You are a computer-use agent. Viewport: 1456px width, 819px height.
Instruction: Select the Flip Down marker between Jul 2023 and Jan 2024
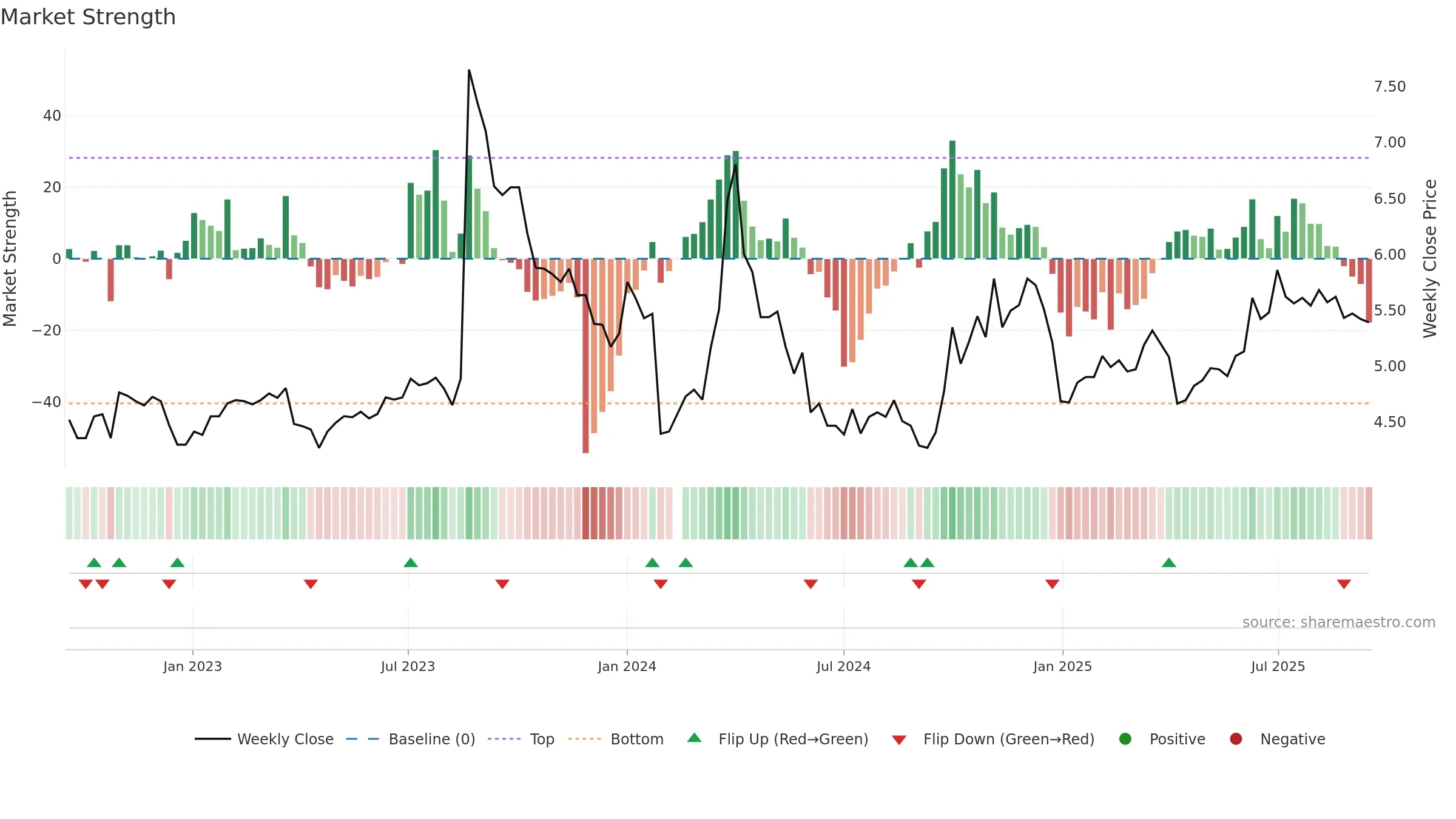502,584
